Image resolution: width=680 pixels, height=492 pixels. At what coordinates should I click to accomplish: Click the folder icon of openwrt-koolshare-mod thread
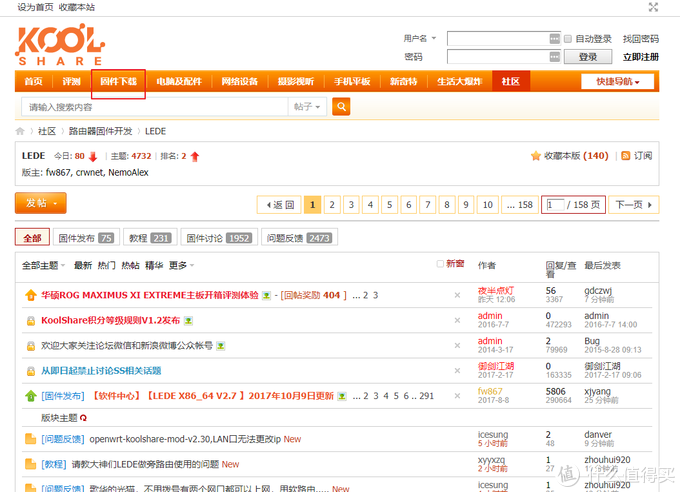coord(31,439)
